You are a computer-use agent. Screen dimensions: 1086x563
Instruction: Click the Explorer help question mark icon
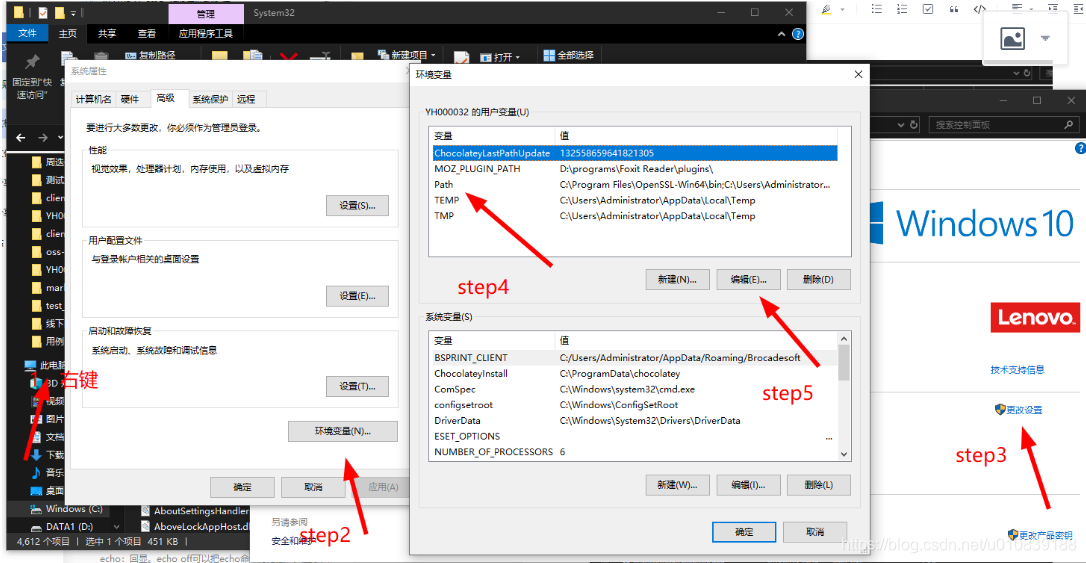(798, 34)
